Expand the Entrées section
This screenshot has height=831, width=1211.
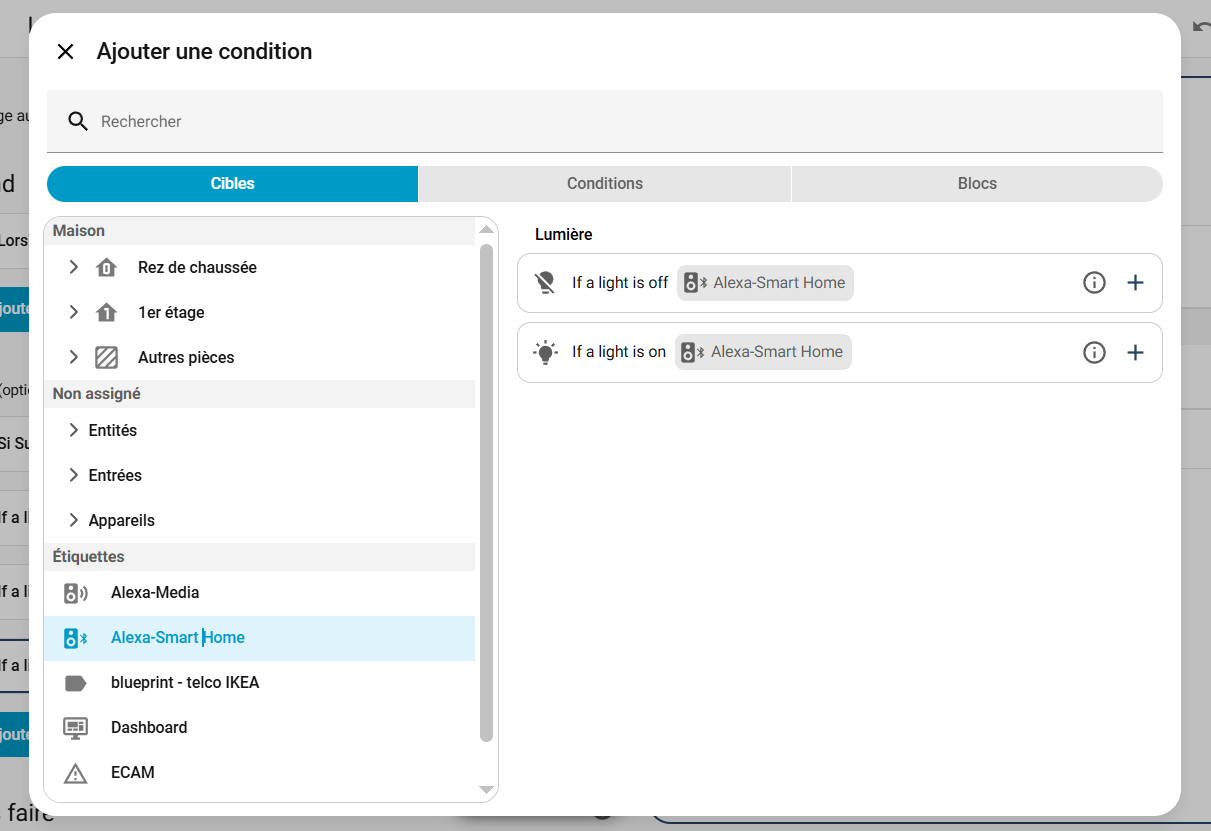73,475
